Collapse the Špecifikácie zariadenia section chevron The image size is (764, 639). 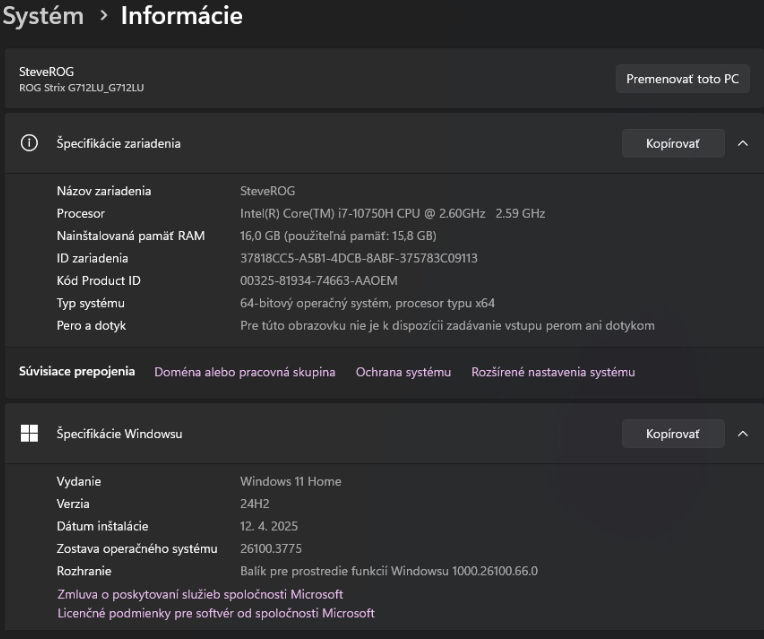click(x=743, y=143)
